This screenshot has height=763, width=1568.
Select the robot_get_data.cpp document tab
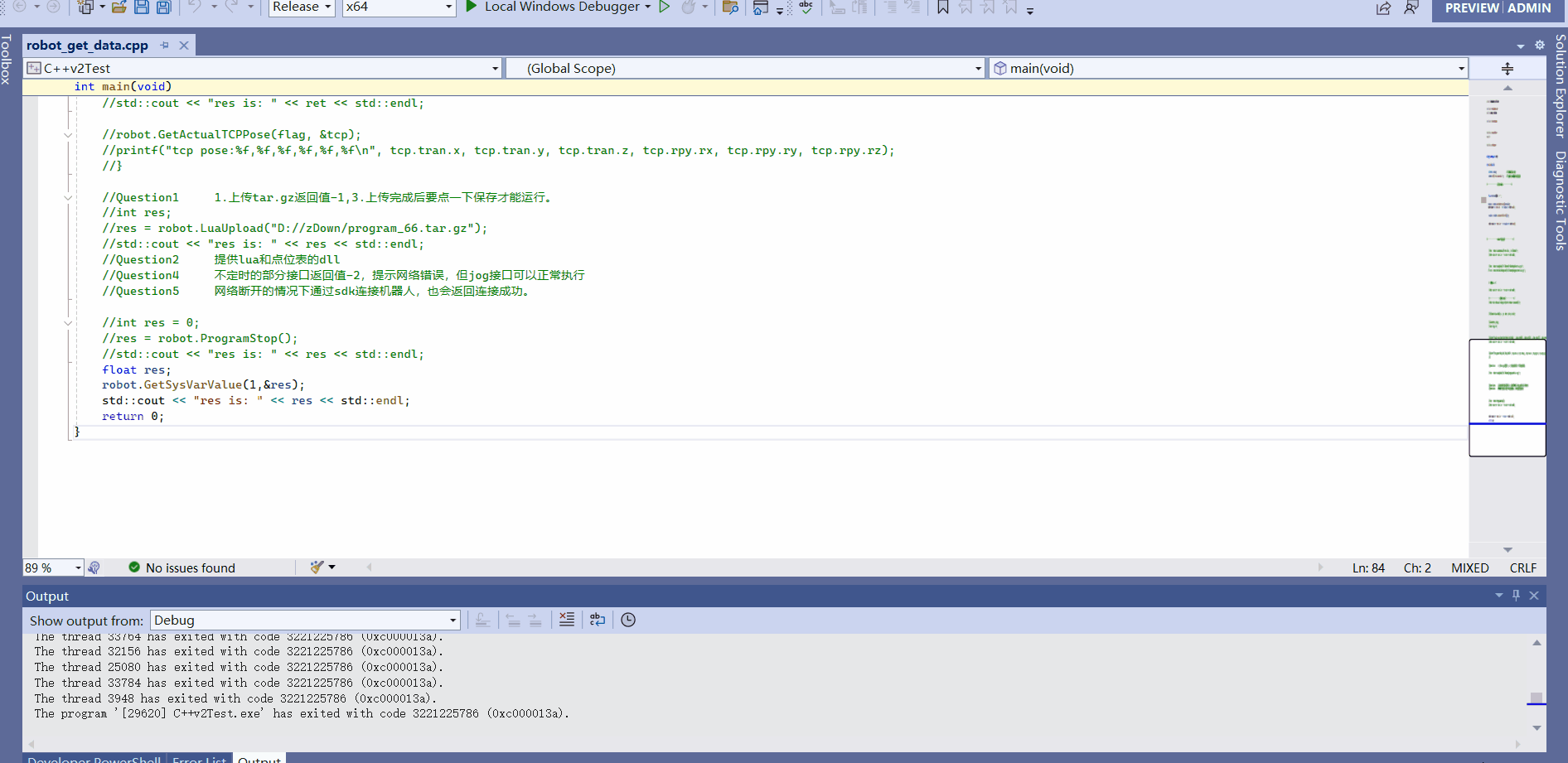(x=87, y=46)
